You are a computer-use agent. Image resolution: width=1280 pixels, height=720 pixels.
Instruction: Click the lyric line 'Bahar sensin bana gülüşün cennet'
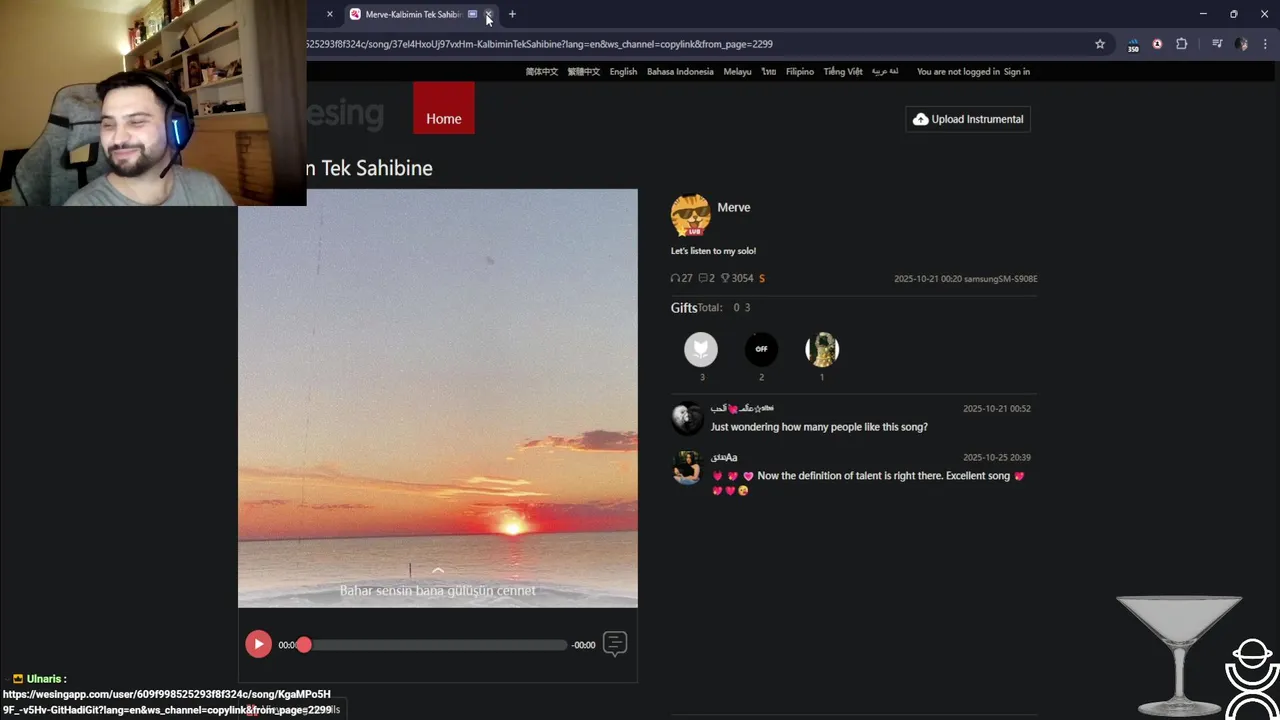coord(438,591)
